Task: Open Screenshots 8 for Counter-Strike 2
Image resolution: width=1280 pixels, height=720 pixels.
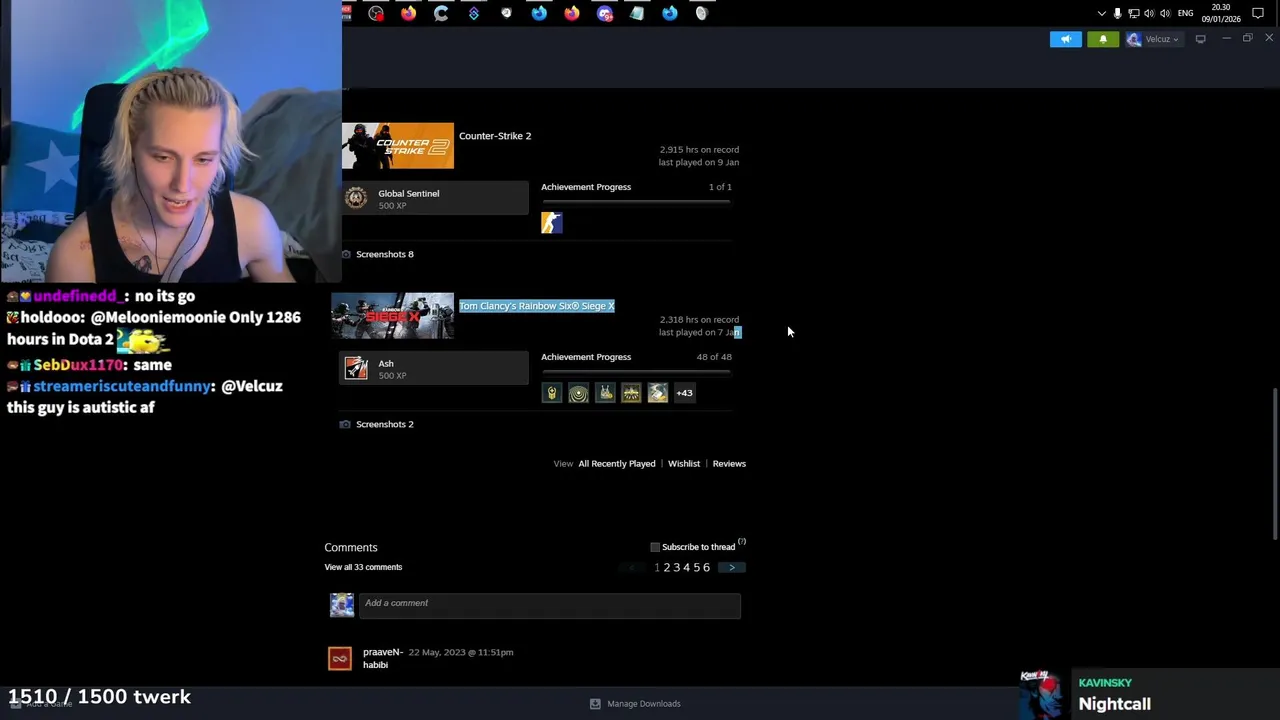Action: (385, 254)
